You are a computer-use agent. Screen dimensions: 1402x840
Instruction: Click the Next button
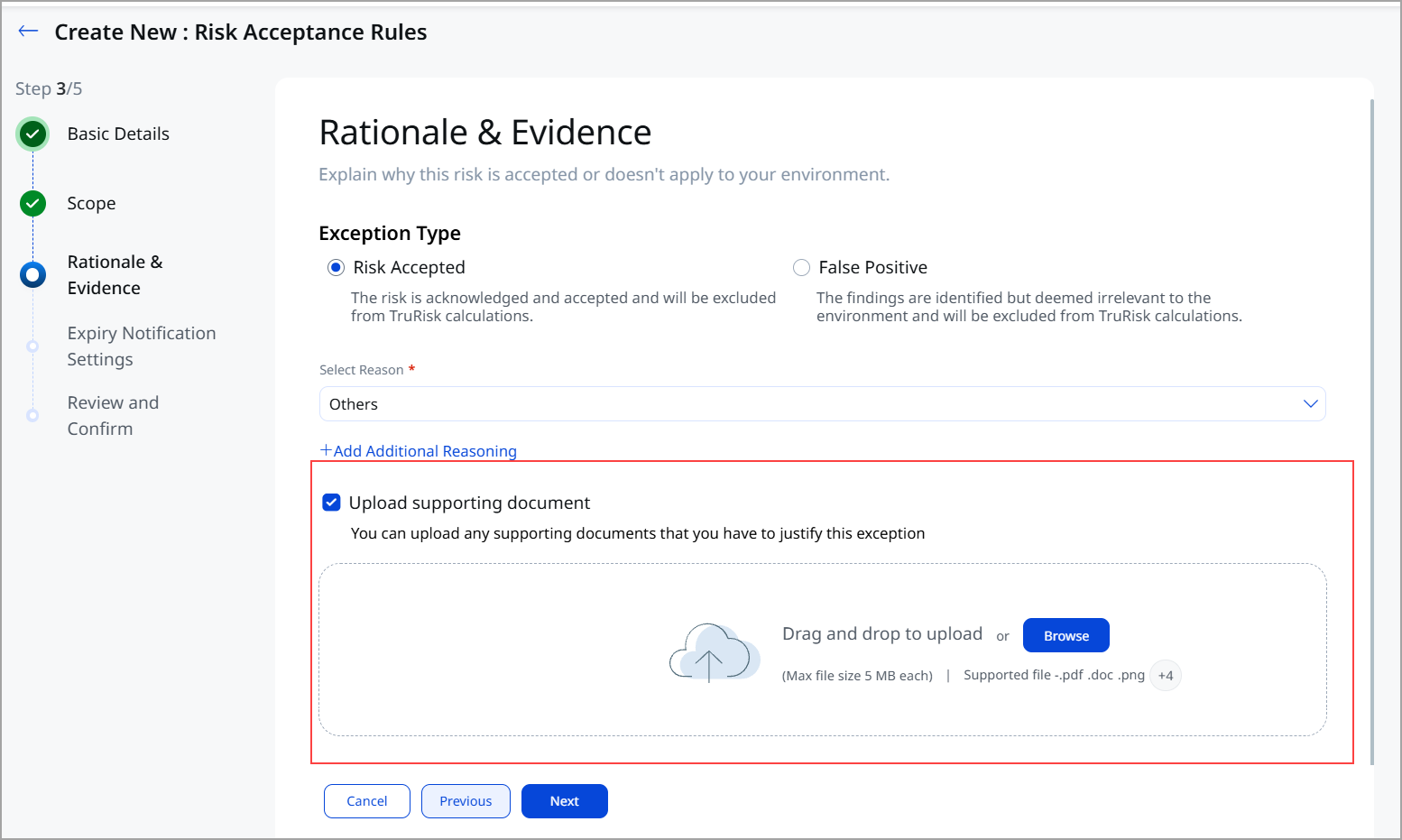pyautogui.click(x=565, y=801)
